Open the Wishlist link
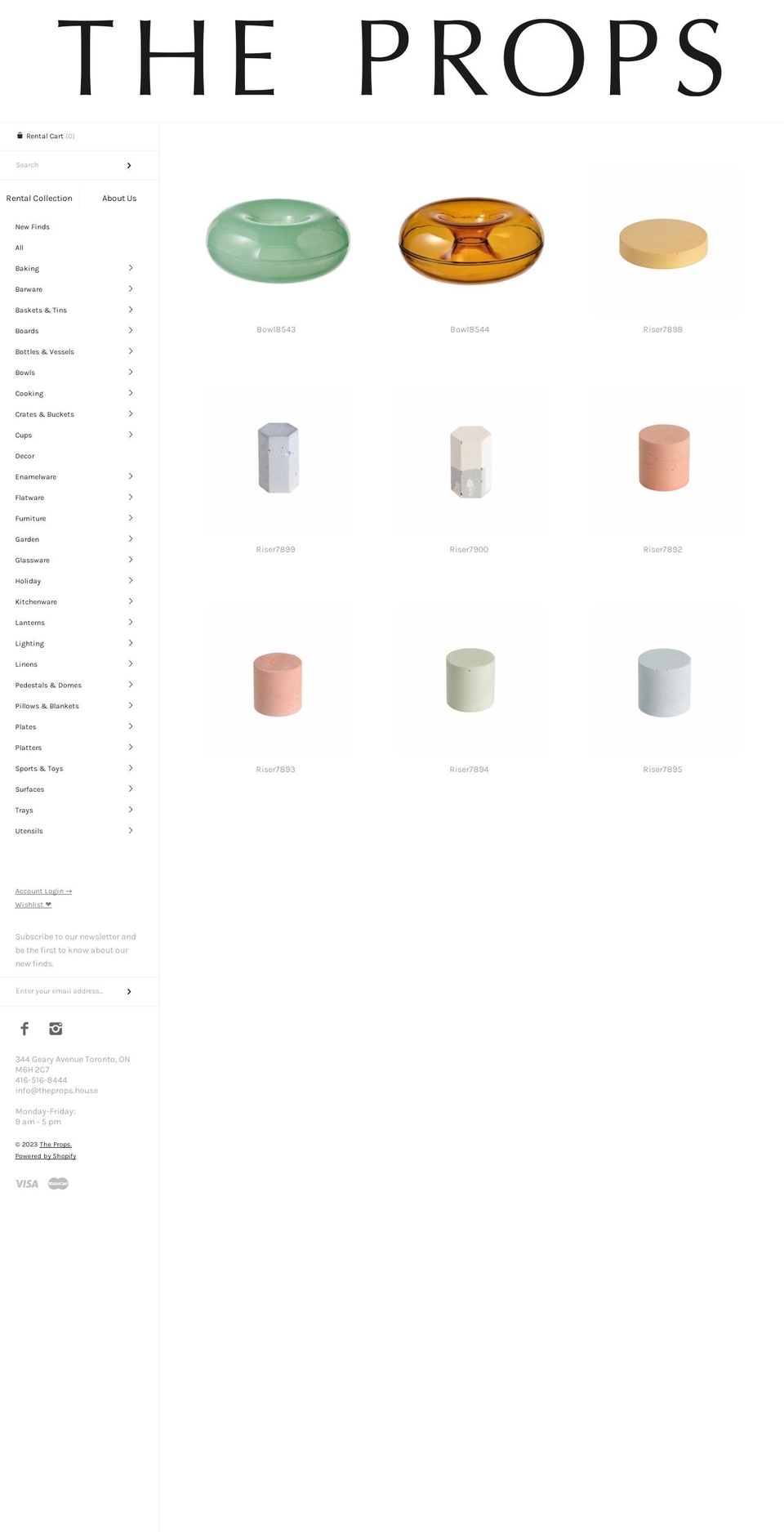This screenshot has width=784, height=1532. (33, 904)
